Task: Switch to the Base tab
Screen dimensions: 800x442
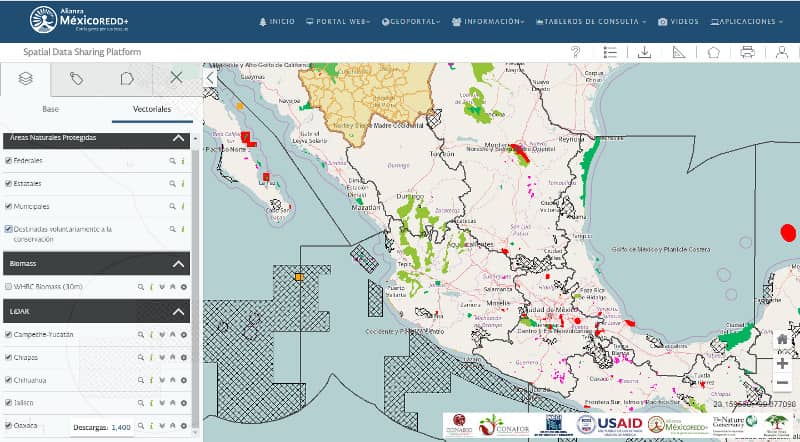Action: pos(50,108)
